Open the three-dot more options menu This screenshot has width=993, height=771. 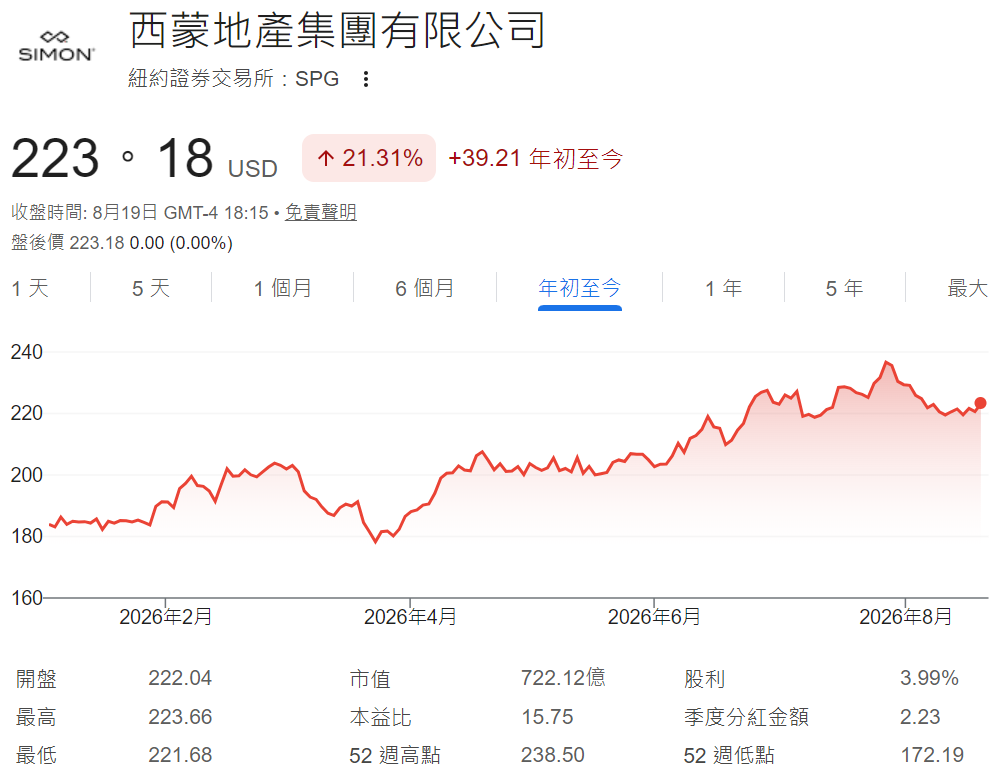coord(365,79)
